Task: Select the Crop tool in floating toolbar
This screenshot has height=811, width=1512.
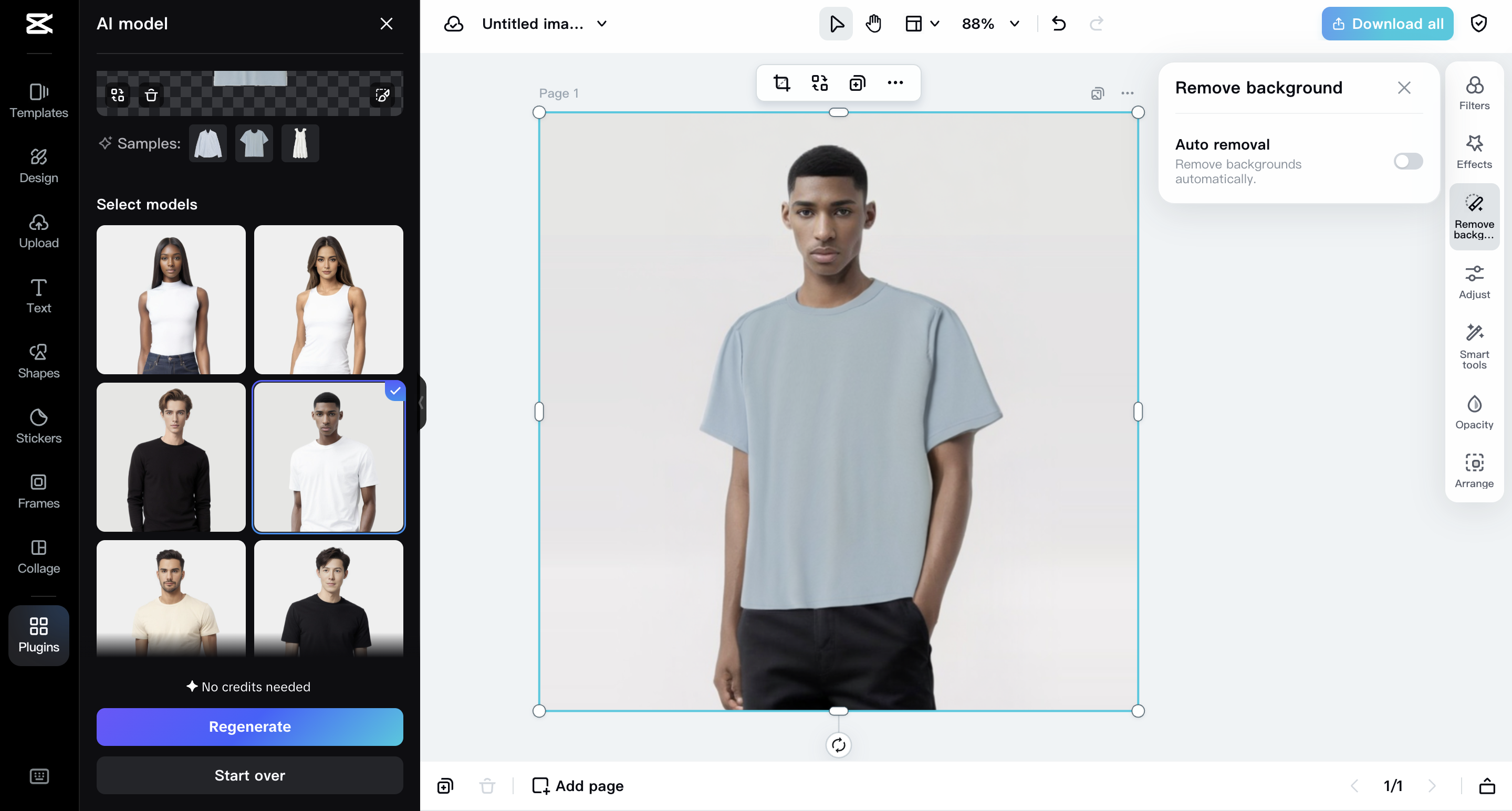Action: click(x=781, y=83)
